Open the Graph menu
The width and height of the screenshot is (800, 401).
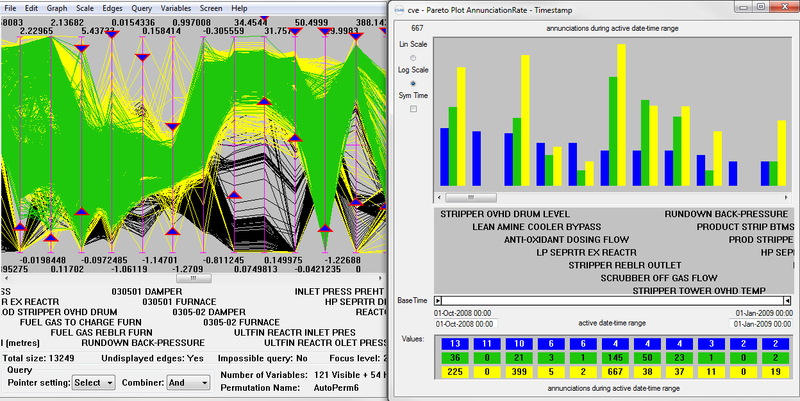coord(57,8)
